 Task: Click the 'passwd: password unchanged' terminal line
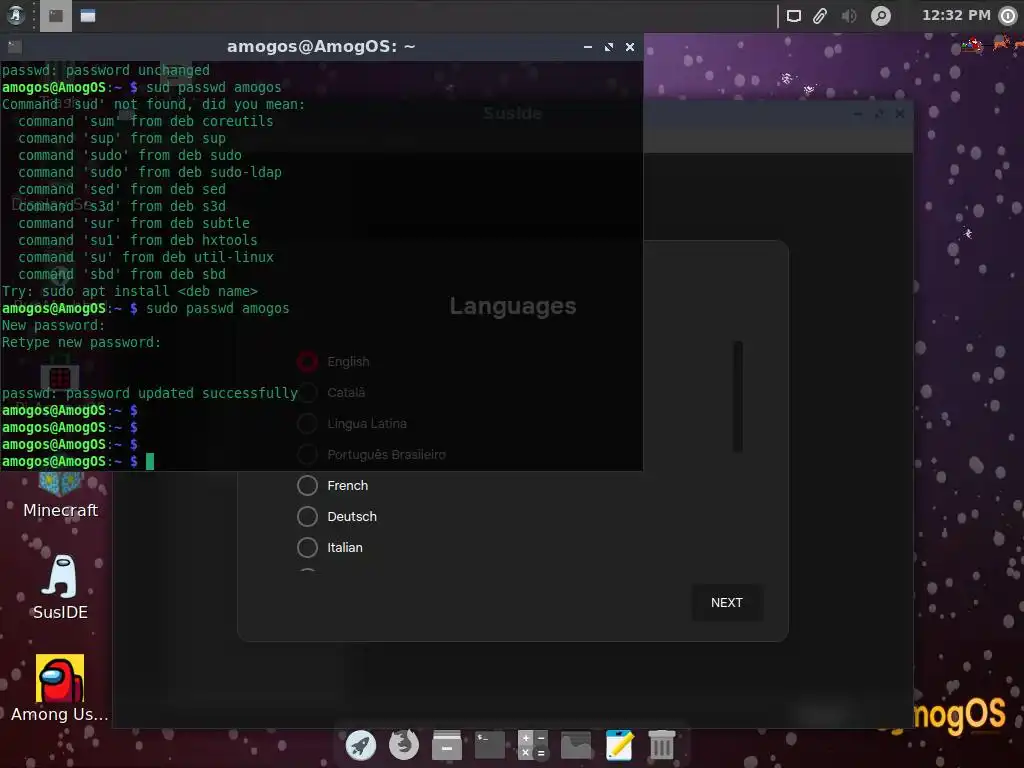coord(106,70)
